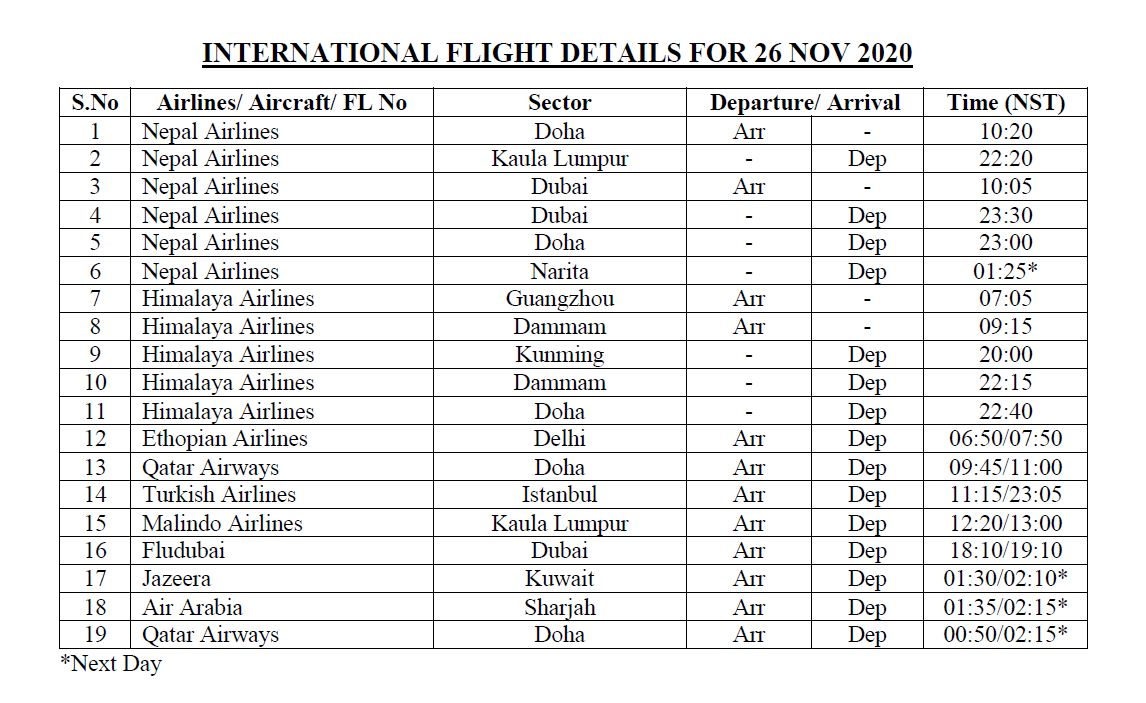Click the Airlines/ Aircraft/ FL No header
The width and height of the screenshot is (1146, 703).
click(281, 102)
